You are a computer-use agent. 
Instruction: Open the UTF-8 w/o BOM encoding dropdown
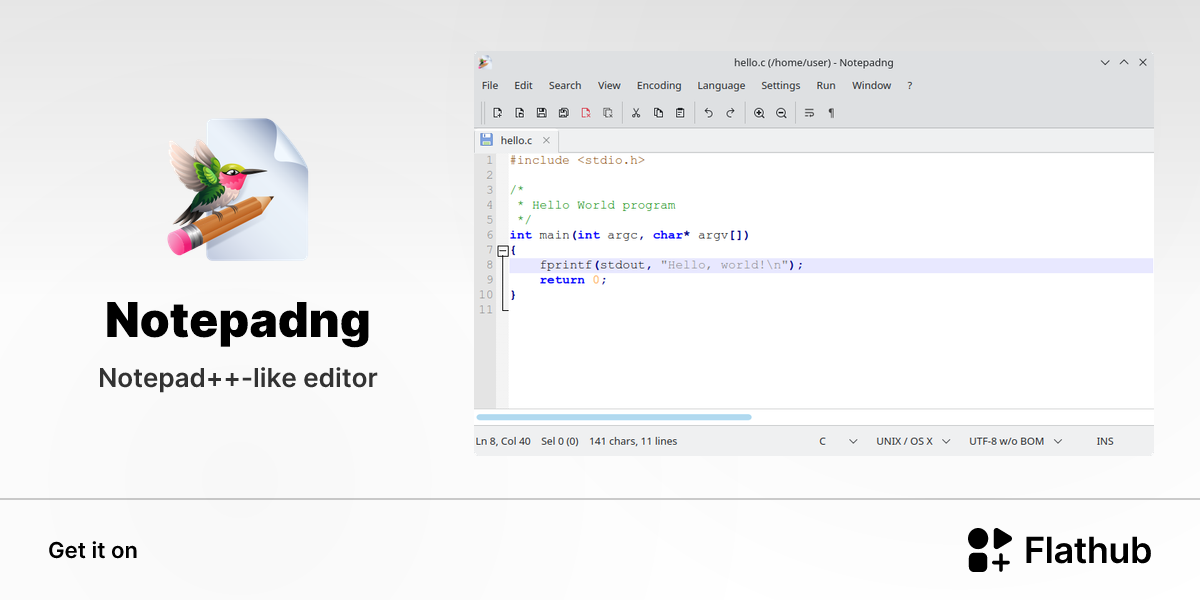point(1015,441)
